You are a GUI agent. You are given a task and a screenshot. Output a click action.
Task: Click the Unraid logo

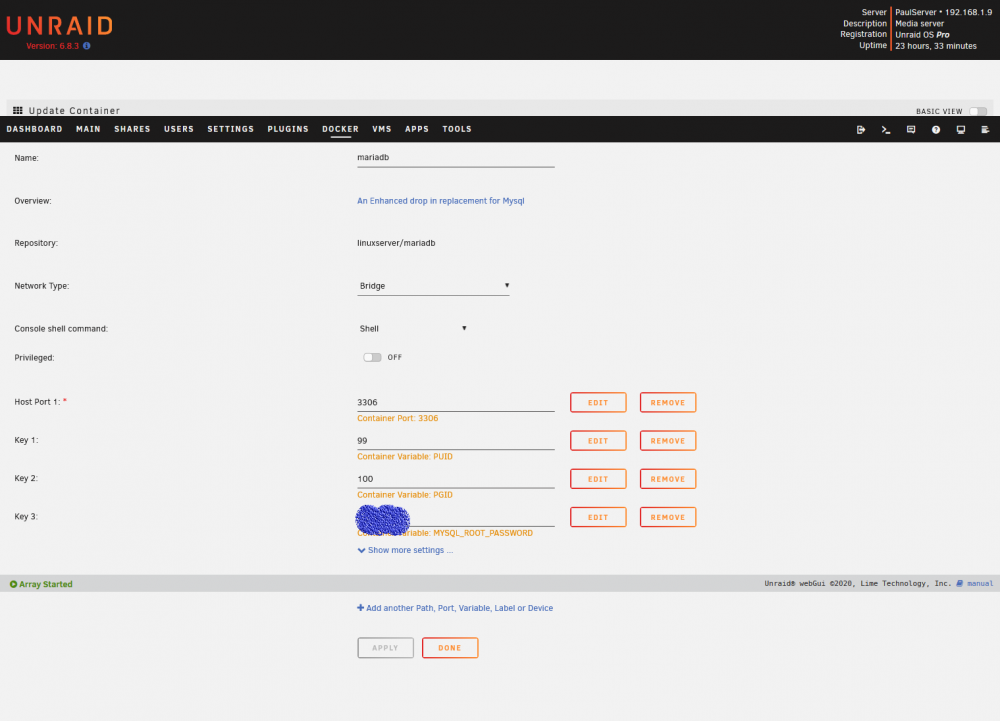pos(60,25)
